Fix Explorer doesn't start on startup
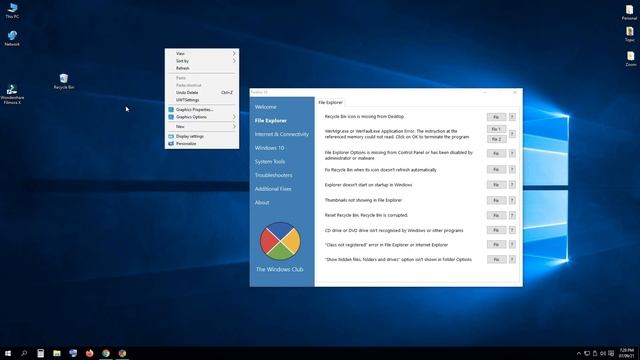Screen dimensions: 640x360 point(496,185)
